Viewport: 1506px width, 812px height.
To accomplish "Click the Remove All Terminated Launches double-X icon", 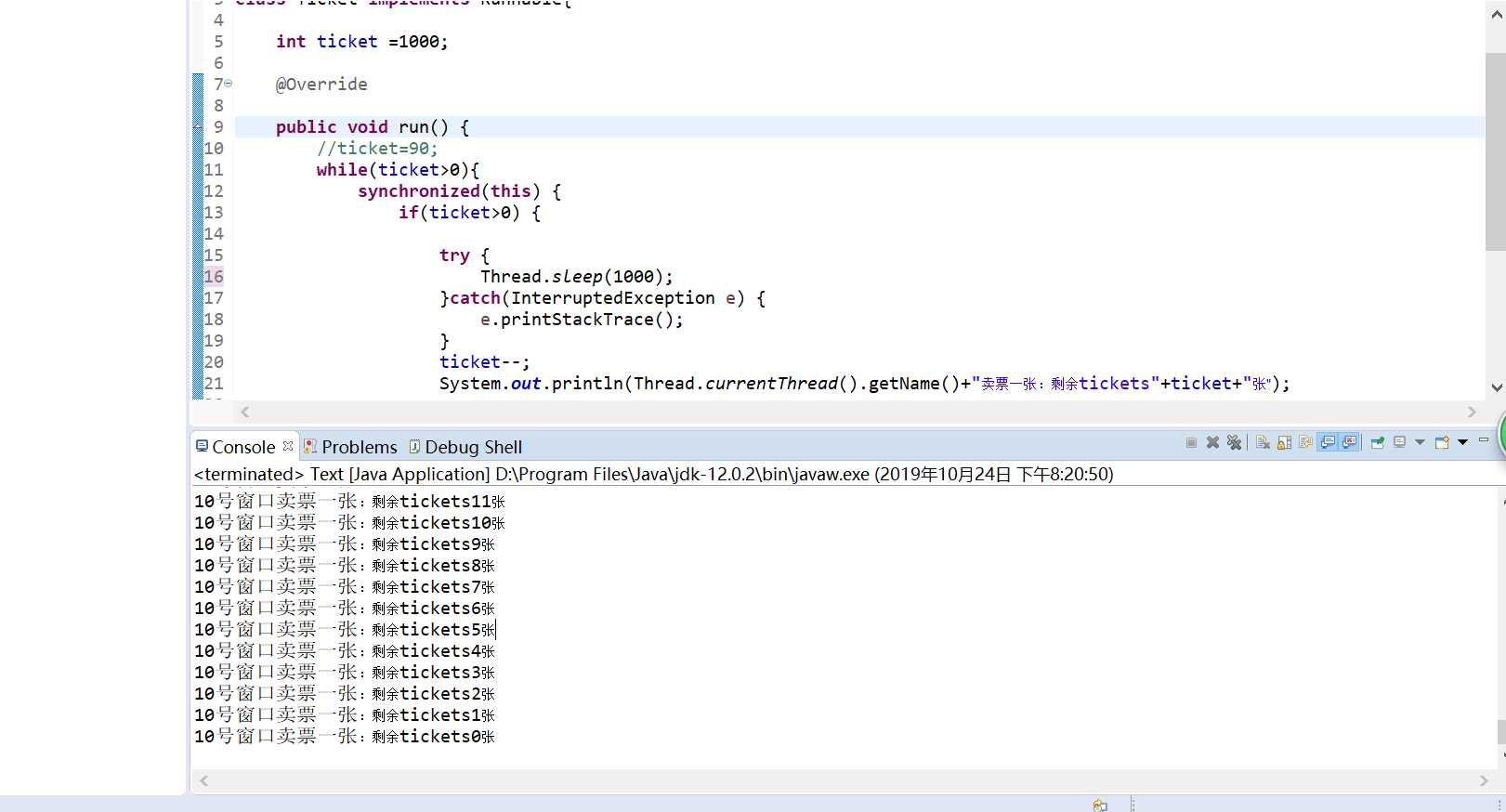I will tap(1234, 442).
